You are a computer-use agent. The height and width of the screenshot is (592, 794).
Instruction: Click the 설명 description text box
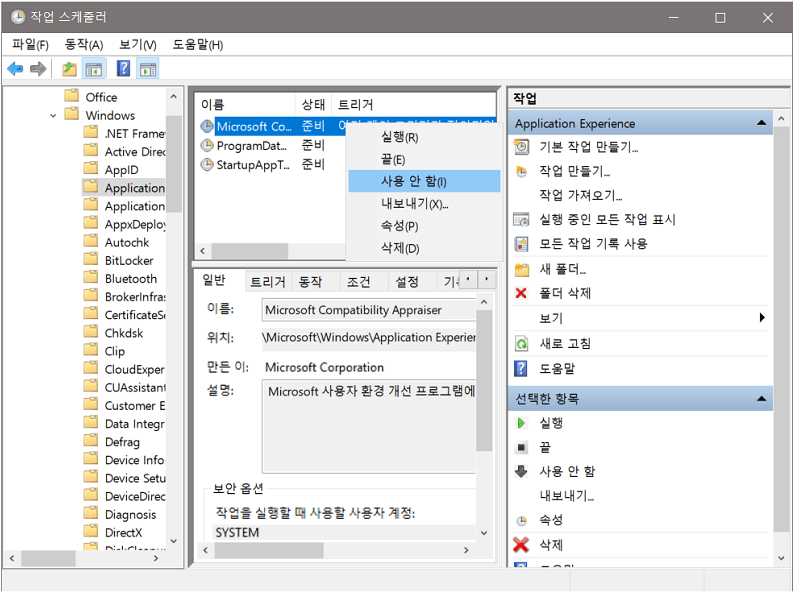tap(369, 427)
